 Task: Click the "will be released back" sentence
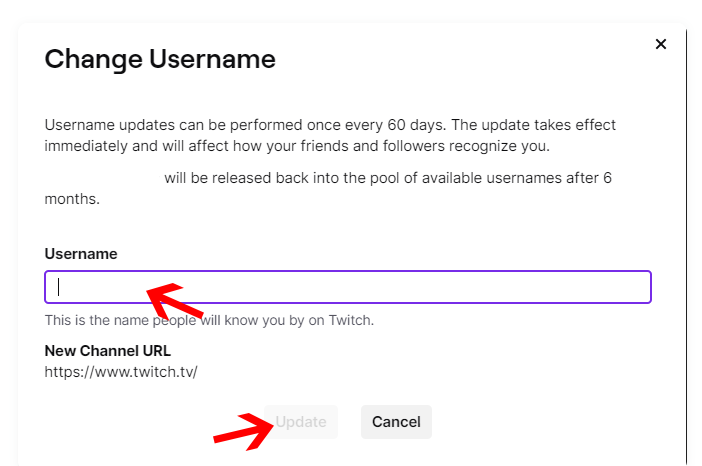point(387,179)
